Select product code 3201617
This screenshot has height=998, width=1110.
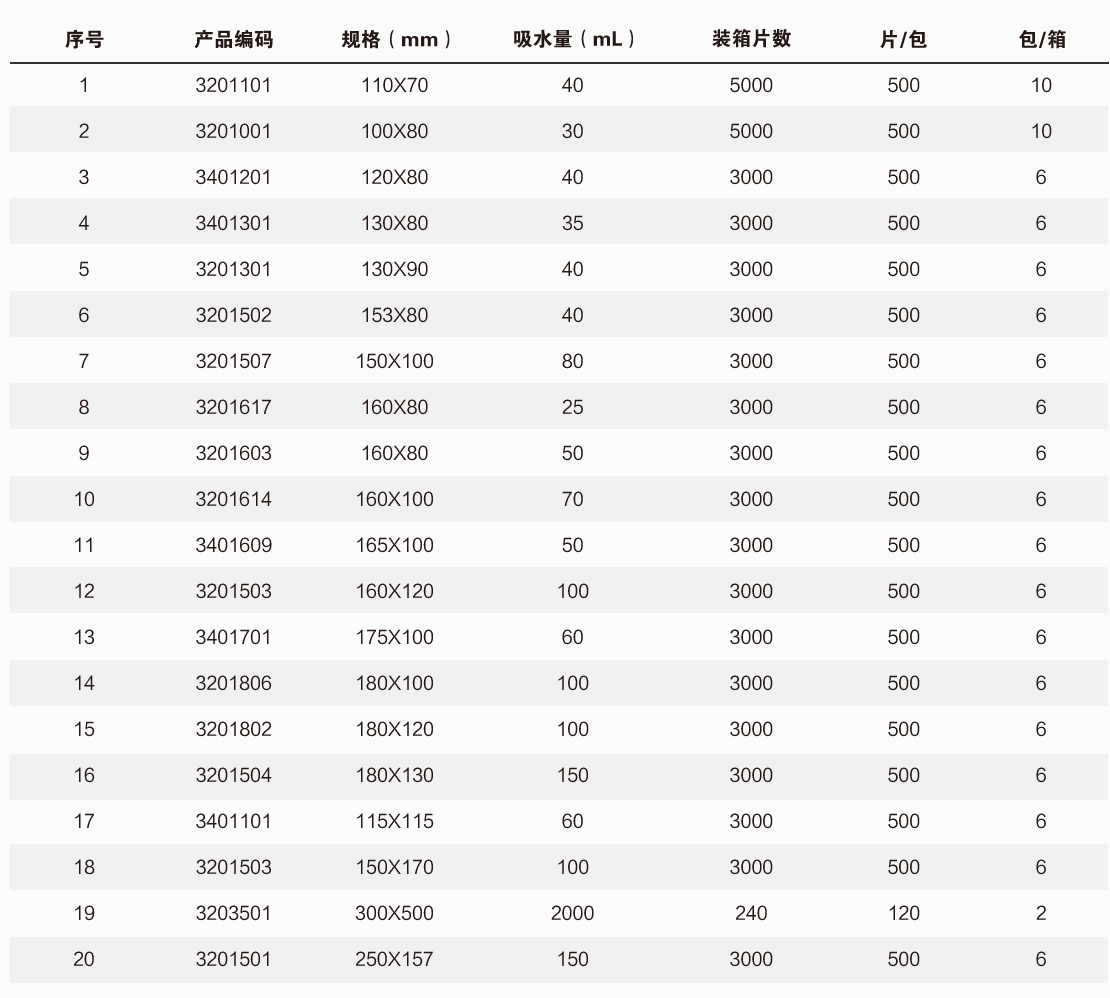(x=233, y=407)
